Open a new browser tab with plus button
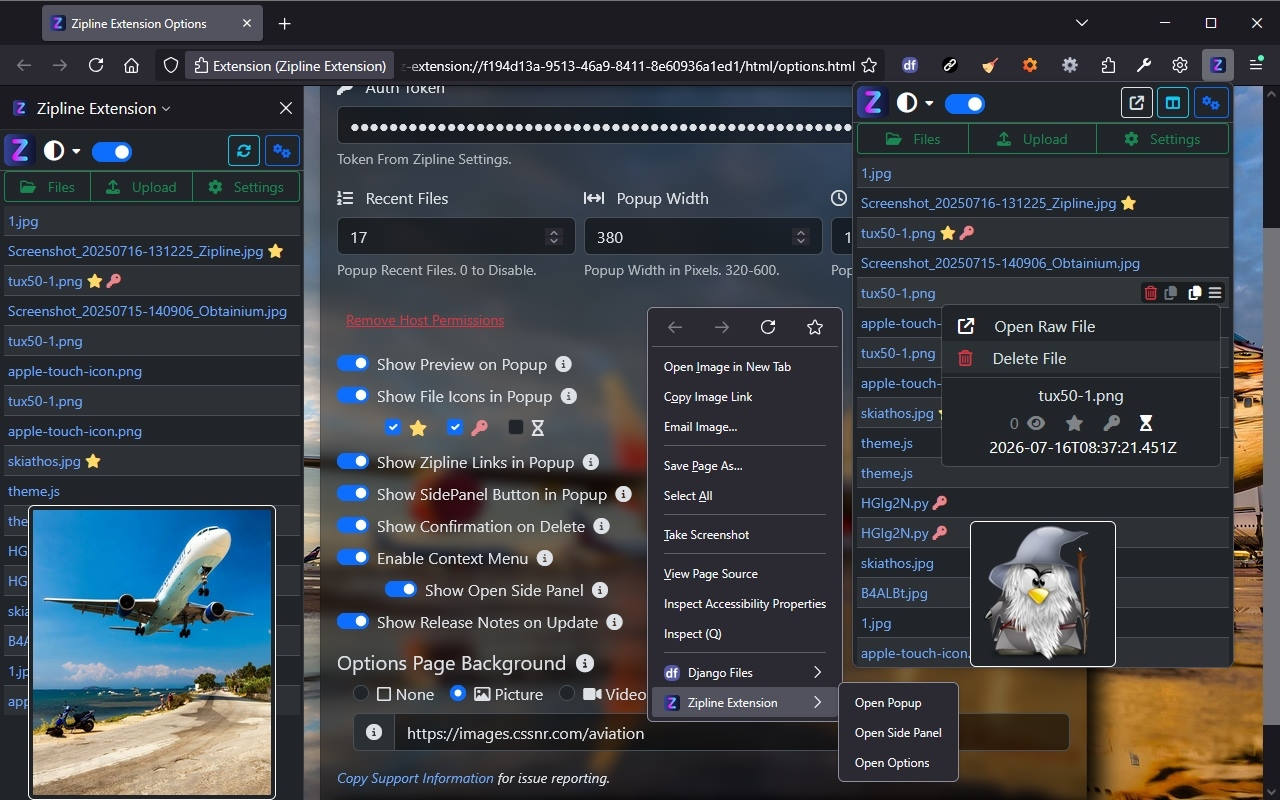Screen dimensions: 1280x800 284,23
